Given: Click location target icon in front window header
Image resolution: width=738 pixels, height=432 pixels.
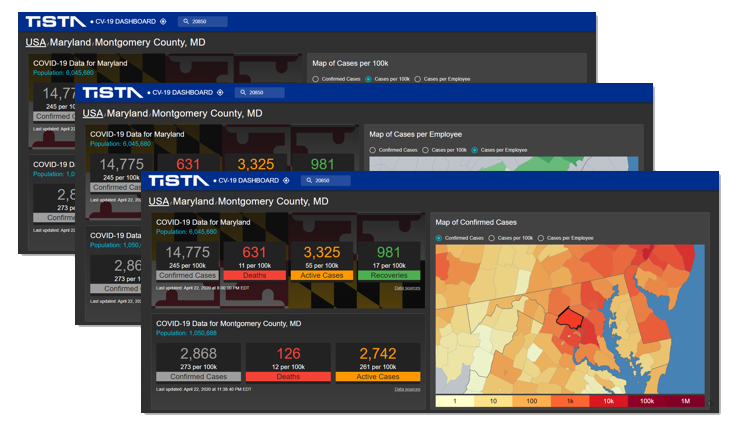Looking at the screenshot, I should [286, 181].
